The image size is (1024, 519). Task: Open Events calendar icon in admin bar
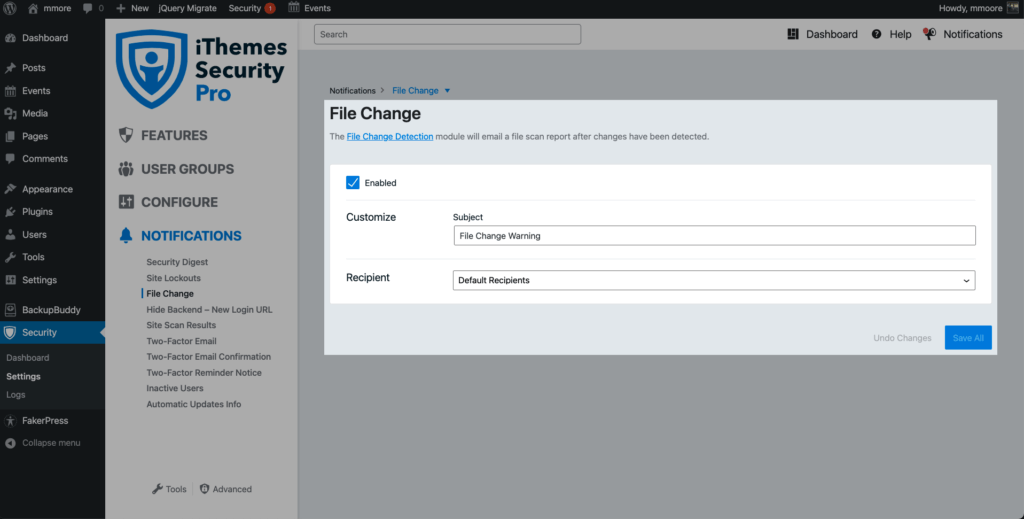click(x=294, y=8)
